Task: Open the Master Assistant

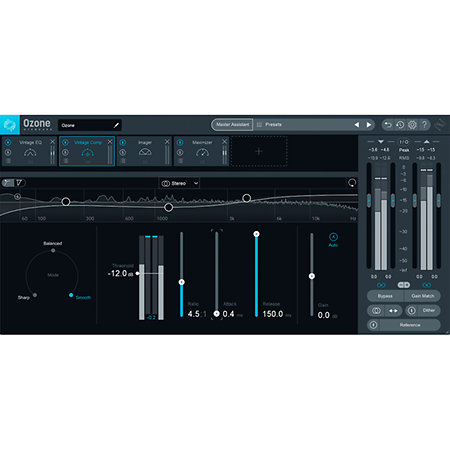Action: point(232,125)
